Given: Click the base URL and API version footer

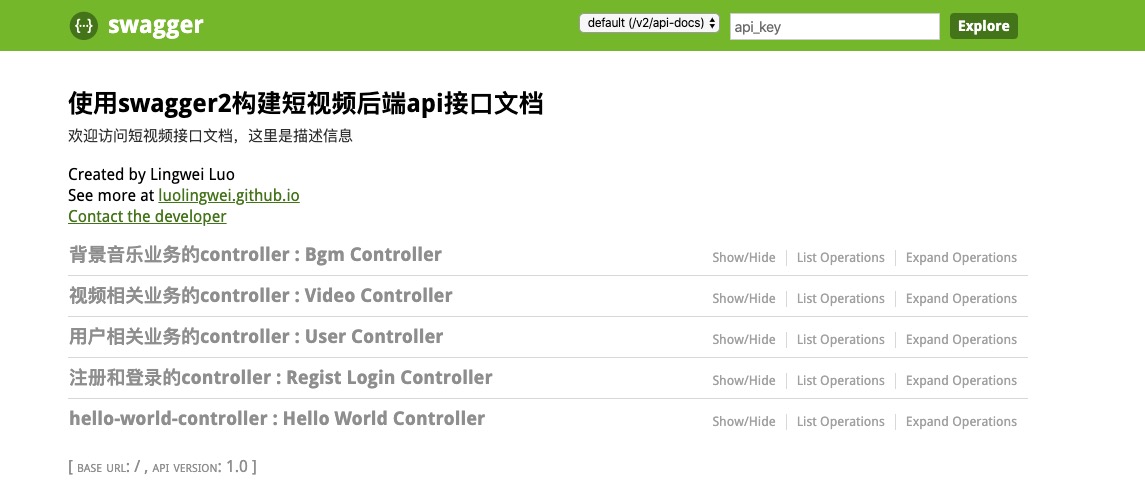Looking at the screenshot, I should (162, 466).
